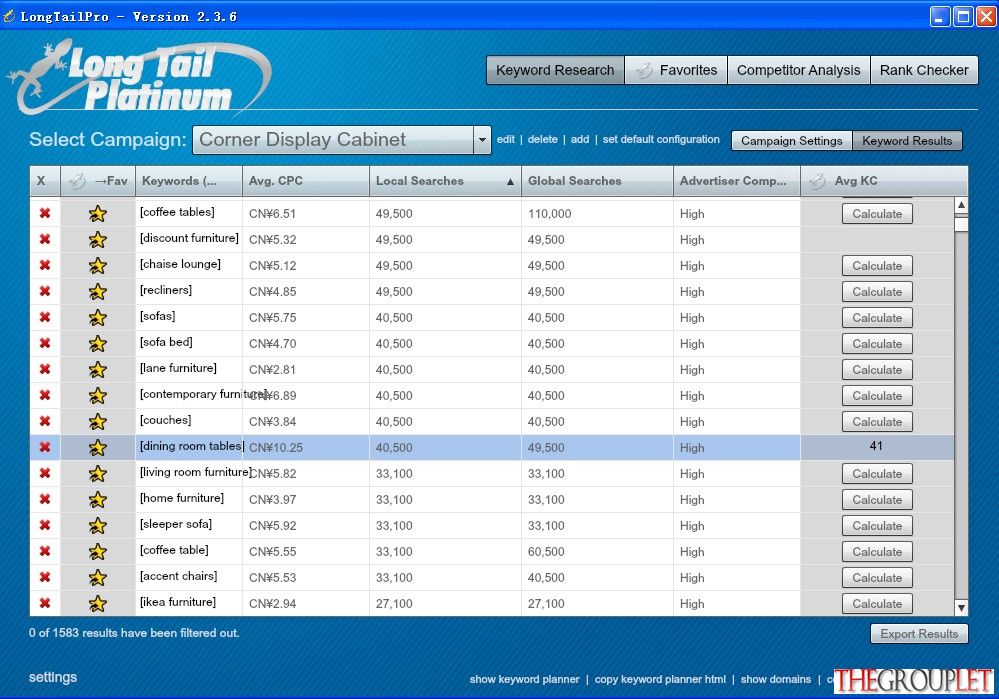Viewport: 999px width, 699px height.
Task: Go to Competitor Analysis tab
Action: pos(798,70)
